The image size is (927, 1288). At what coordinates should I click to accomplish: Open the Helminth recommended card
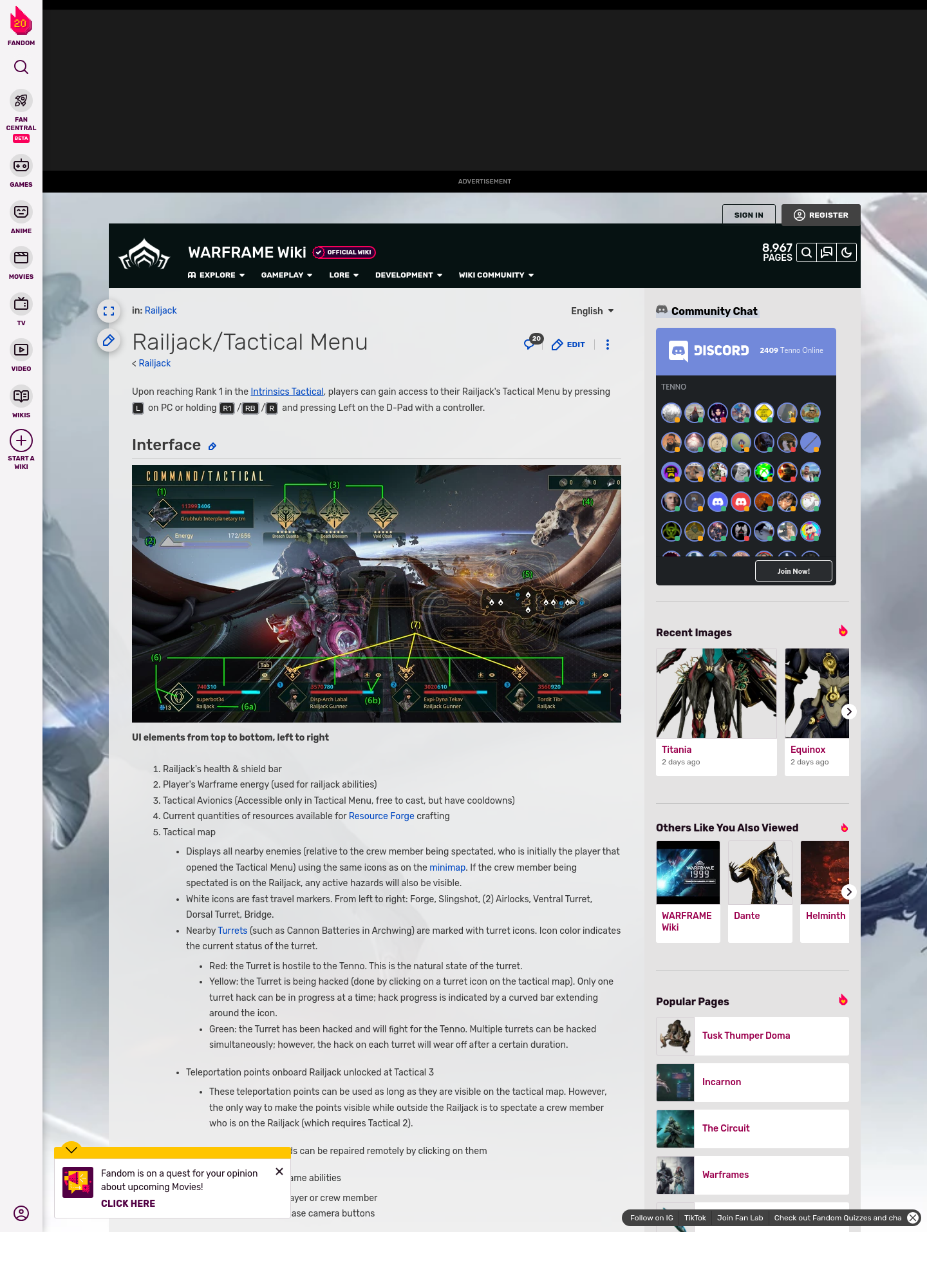[x=825, y=891]
